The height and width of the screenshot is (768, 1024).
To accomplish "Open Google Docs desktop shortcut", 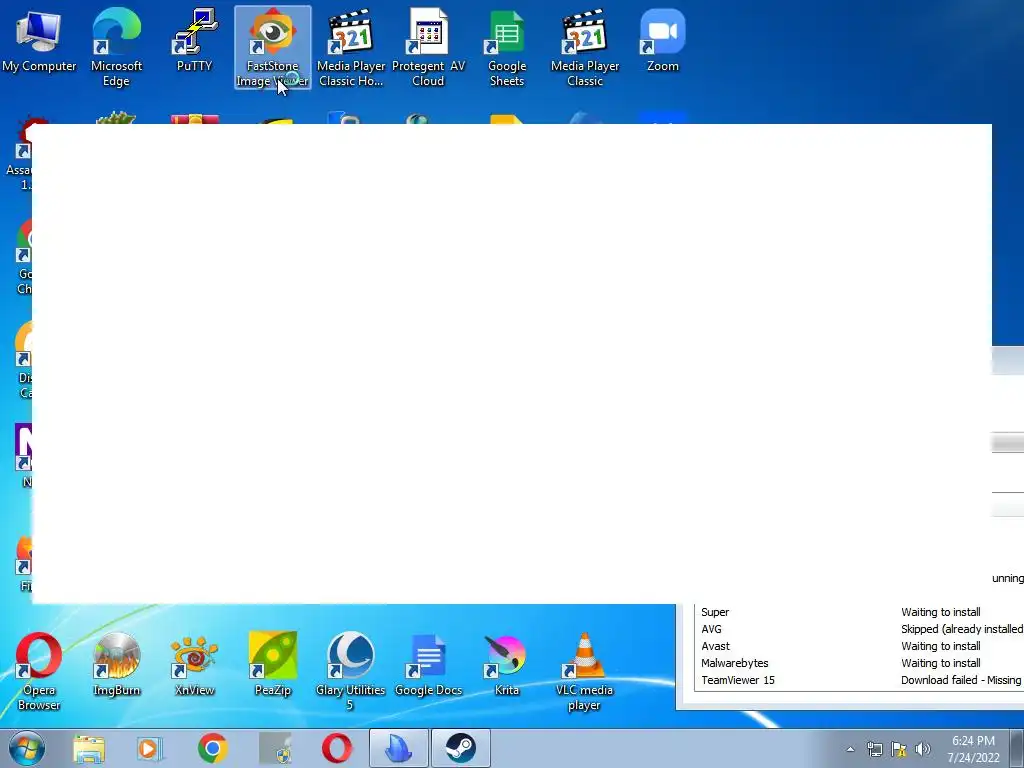I will coord(428,665).
